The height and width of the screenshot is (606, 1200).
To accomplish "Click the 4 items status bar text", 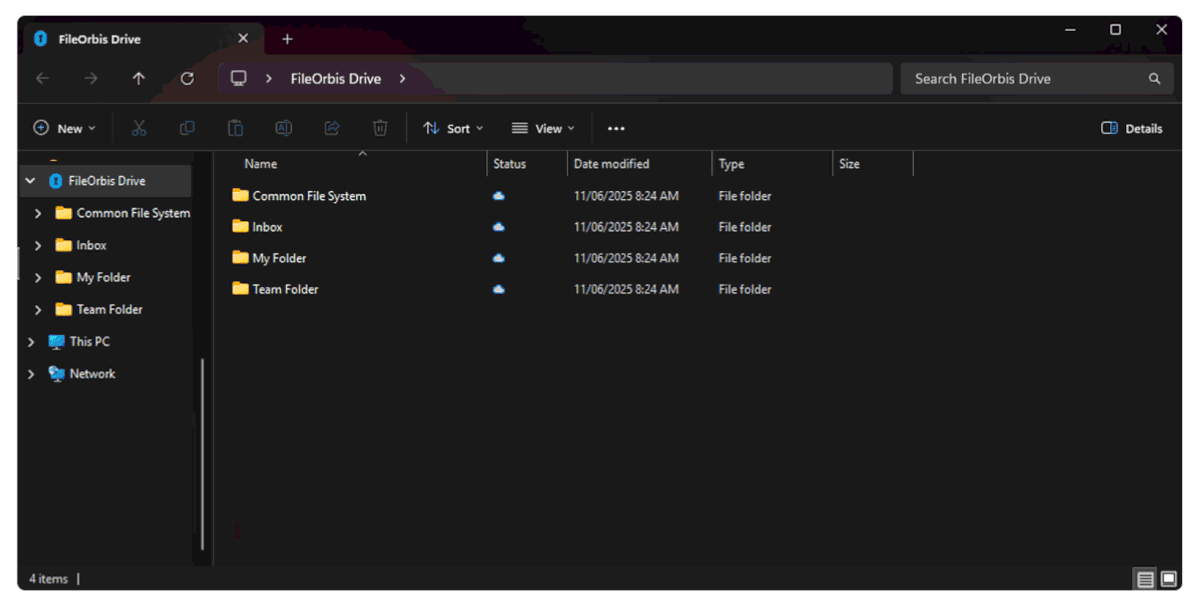I will pos(47,579).
